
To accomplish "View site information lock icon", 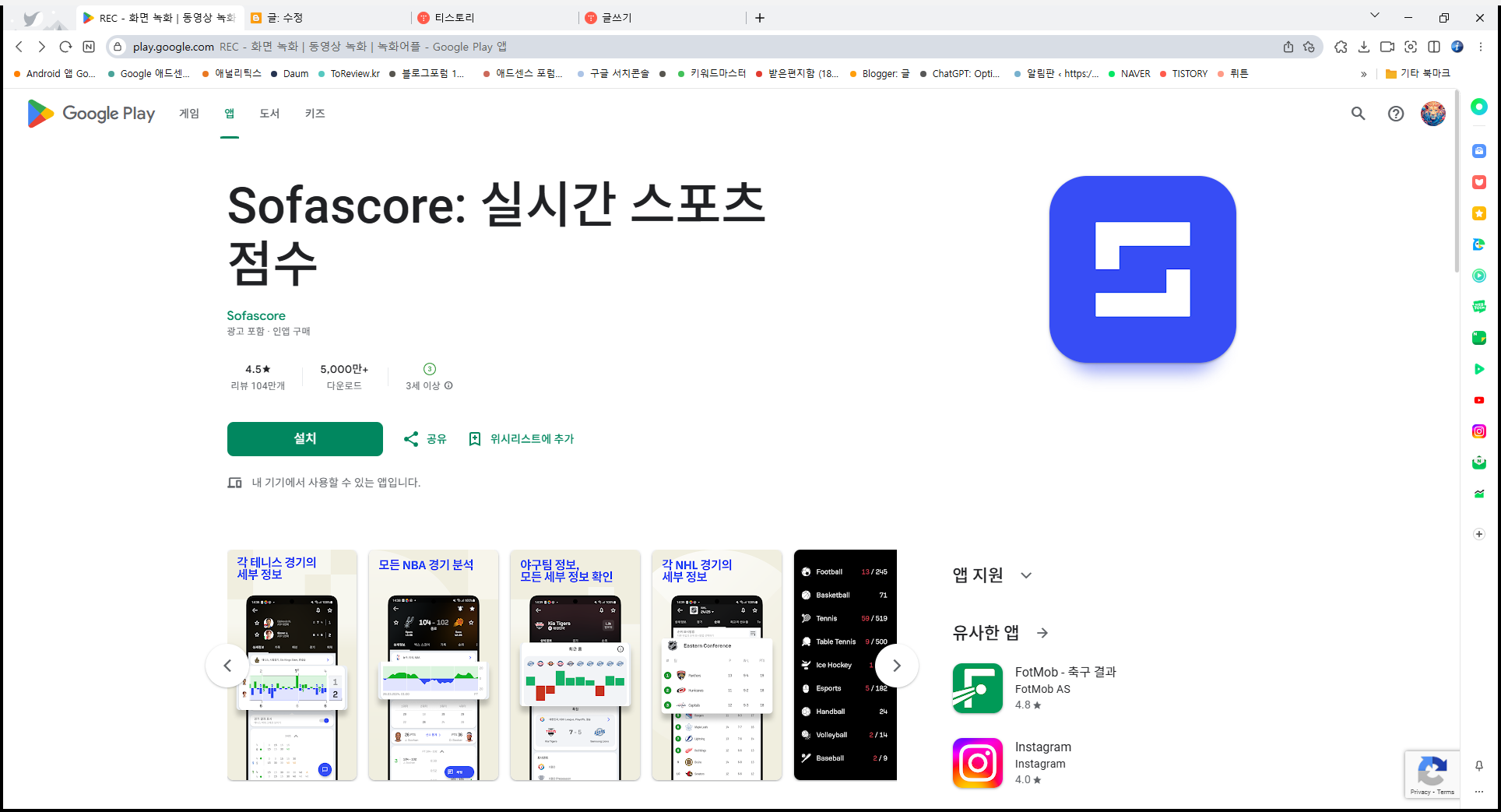I will 118,47.
